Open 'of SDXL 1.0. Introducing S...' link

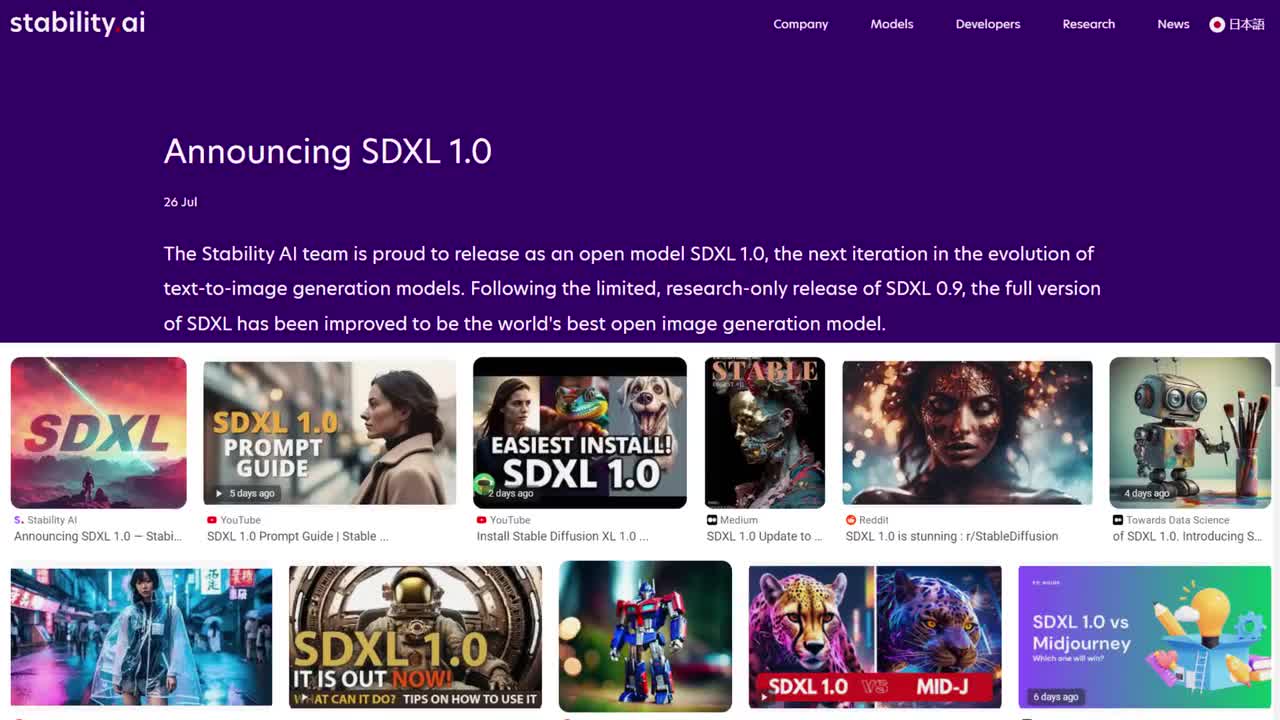1187,536
